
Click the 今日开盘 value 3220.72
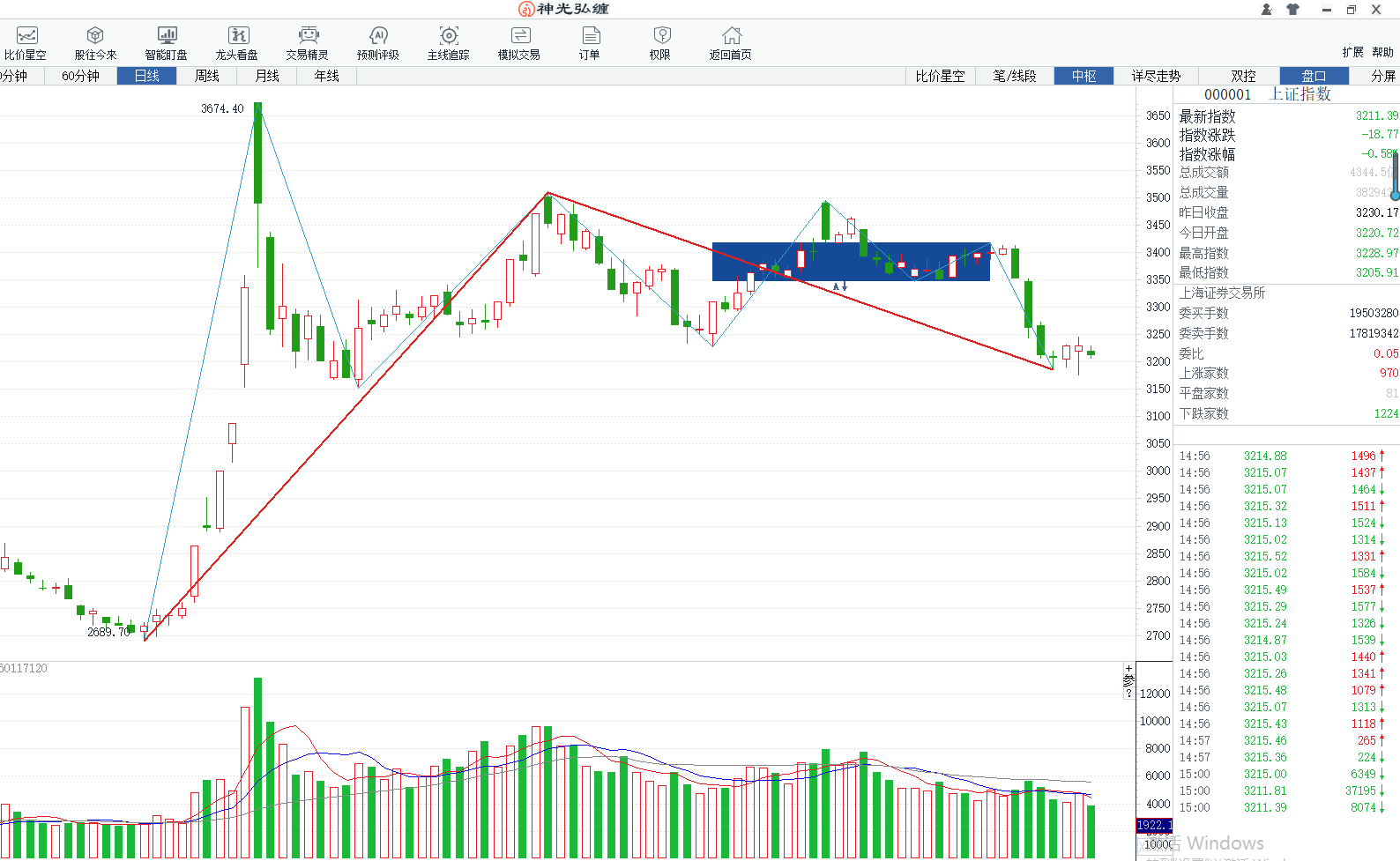pos(1377,233)
